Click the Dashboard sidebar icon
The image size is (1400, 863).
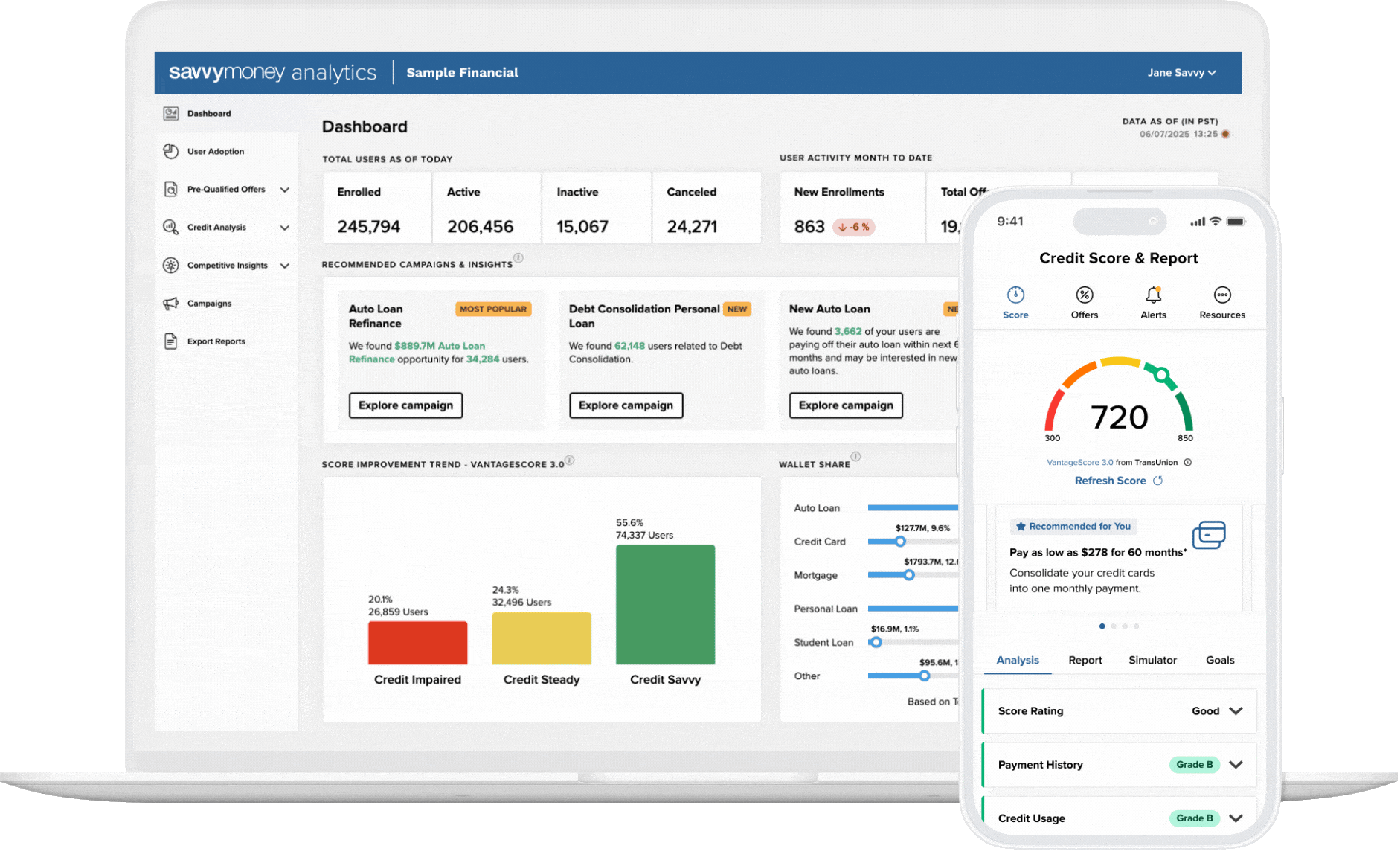[x=171, y=113]
